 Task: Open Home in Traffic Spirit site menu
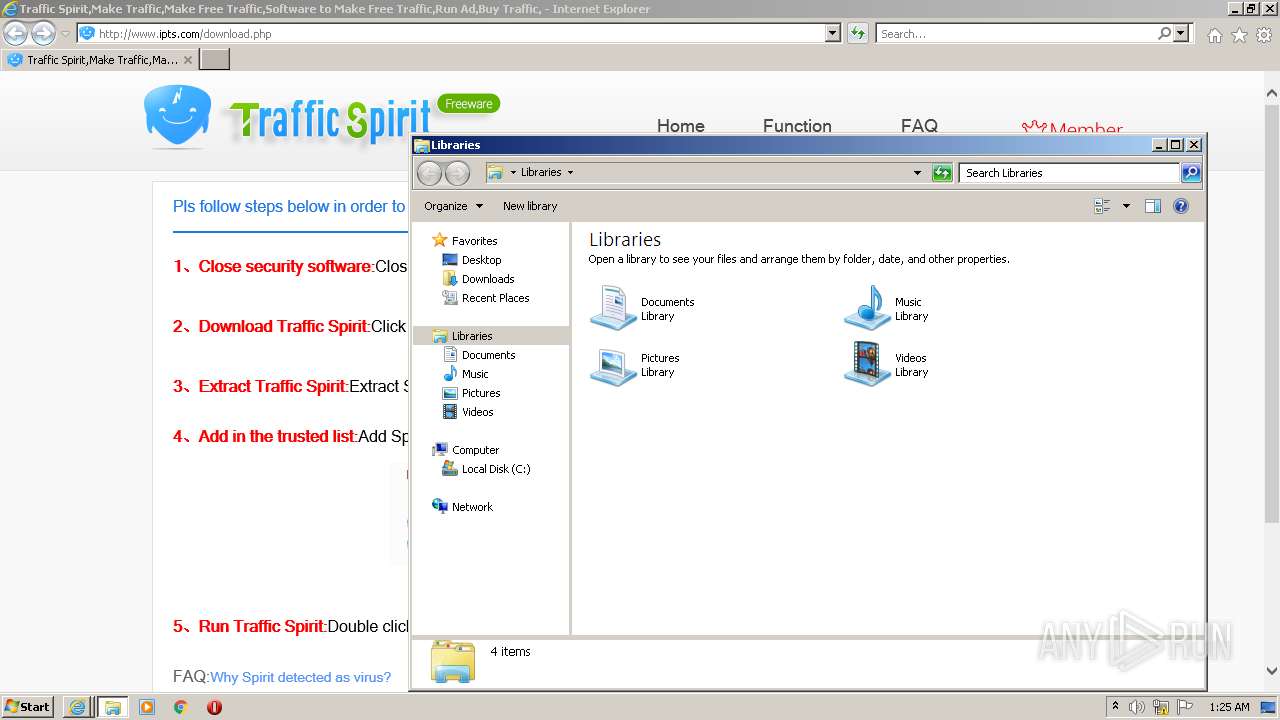680,125
